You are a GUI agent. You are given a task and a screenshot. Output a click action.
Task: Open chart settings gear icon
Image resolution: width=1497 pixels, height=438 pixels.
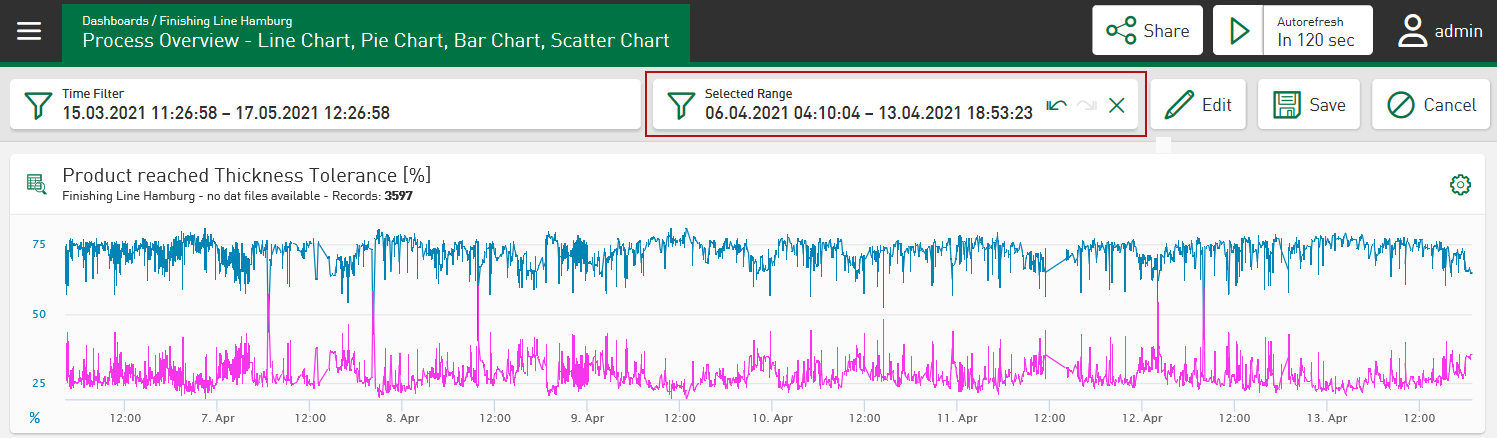pos(1460,184)
